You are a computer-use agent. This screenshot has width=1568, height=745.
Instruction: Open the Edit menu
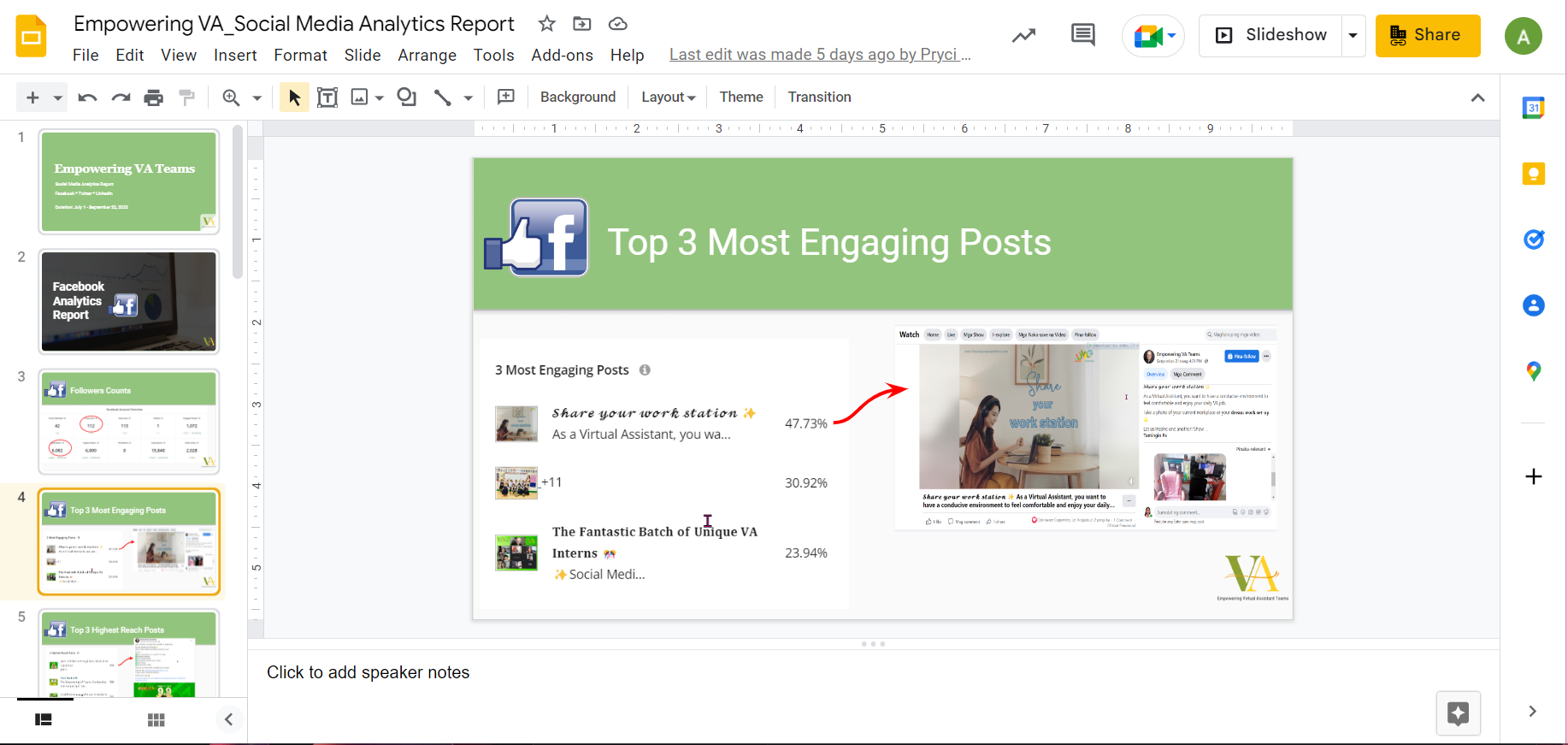click(130, 55)
